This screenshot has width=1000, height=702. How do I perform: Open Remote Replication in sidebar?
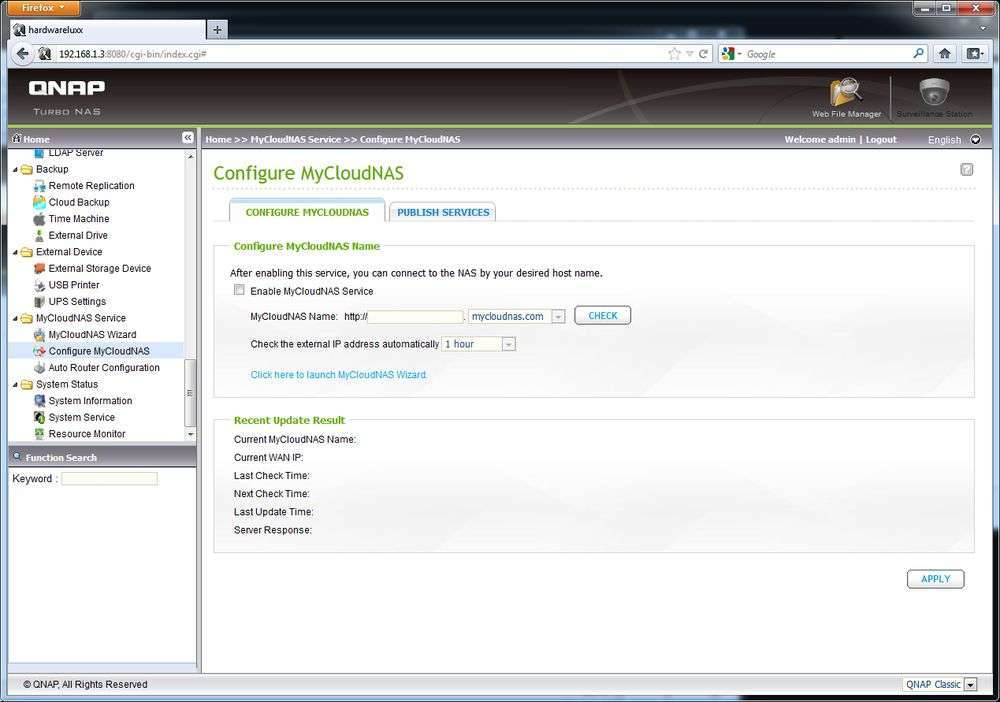[x=91, y=186]
